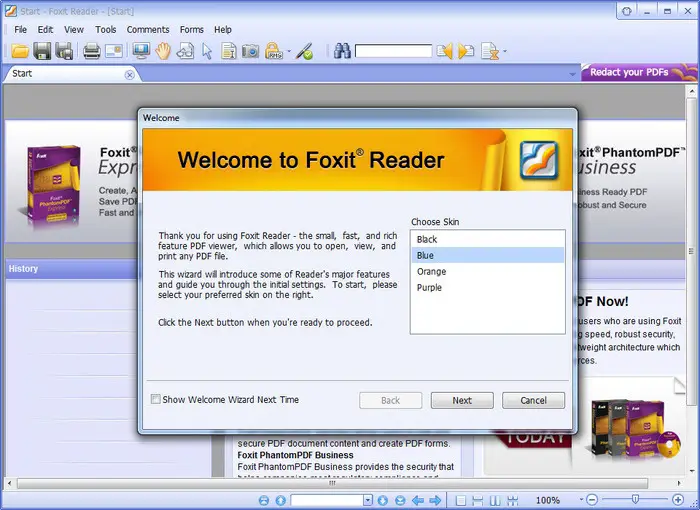Screen dimensions: 700x510
Task: Select the Purple skin
Action: [488, 288]
